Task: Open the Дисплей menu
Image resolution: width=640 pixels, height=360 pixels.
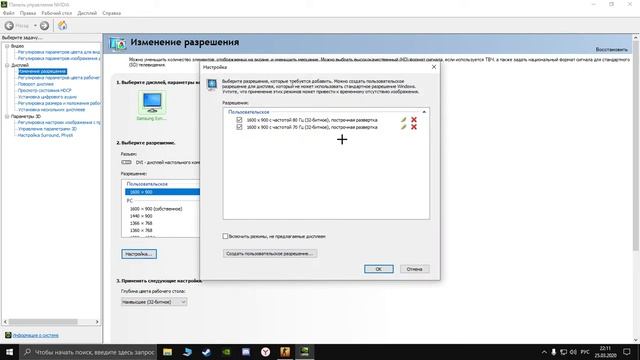Action: pos(87,13)
